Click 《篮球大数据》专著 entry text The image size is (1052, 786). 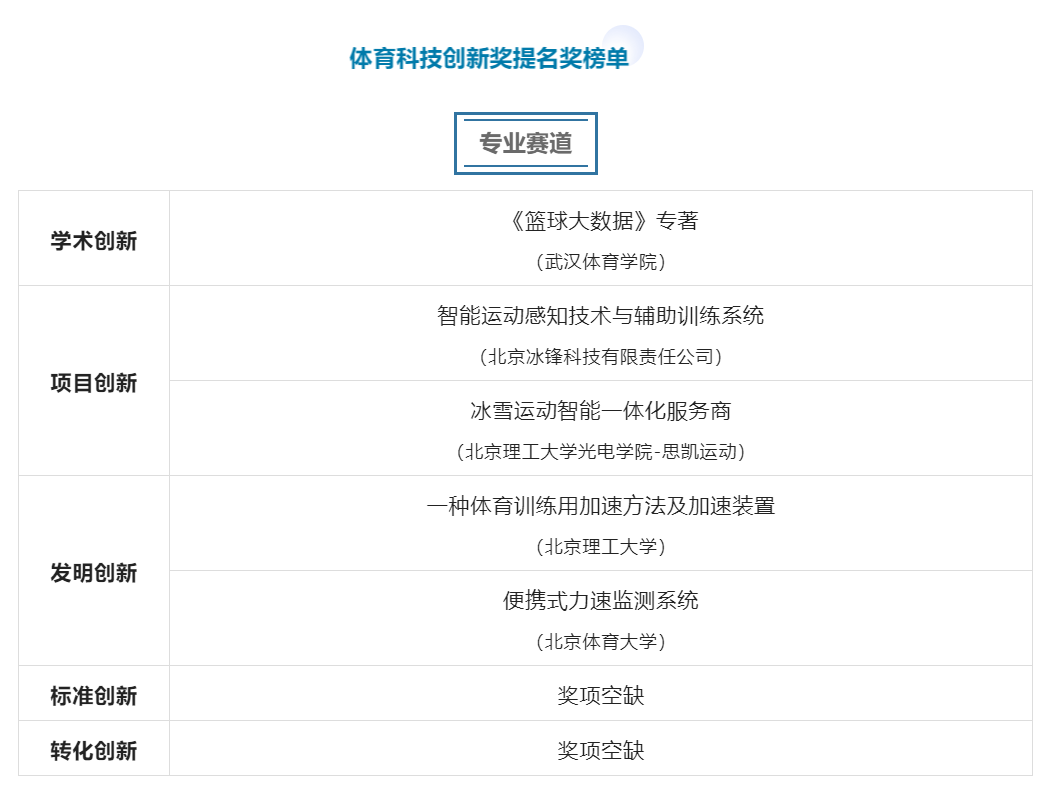pos(601,221)
